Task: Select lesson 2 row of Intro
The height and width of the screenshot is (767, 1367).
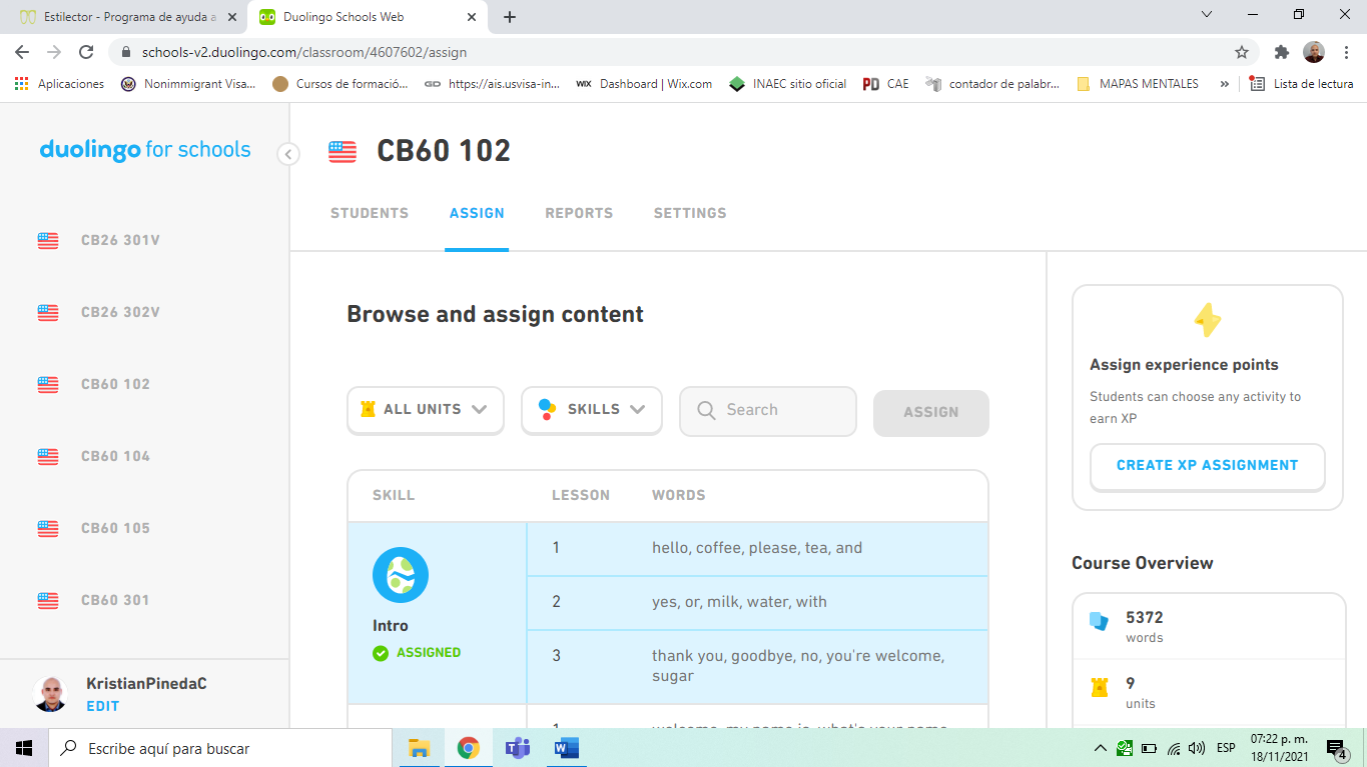Action: pyautogui.click(x=757, y=602)
